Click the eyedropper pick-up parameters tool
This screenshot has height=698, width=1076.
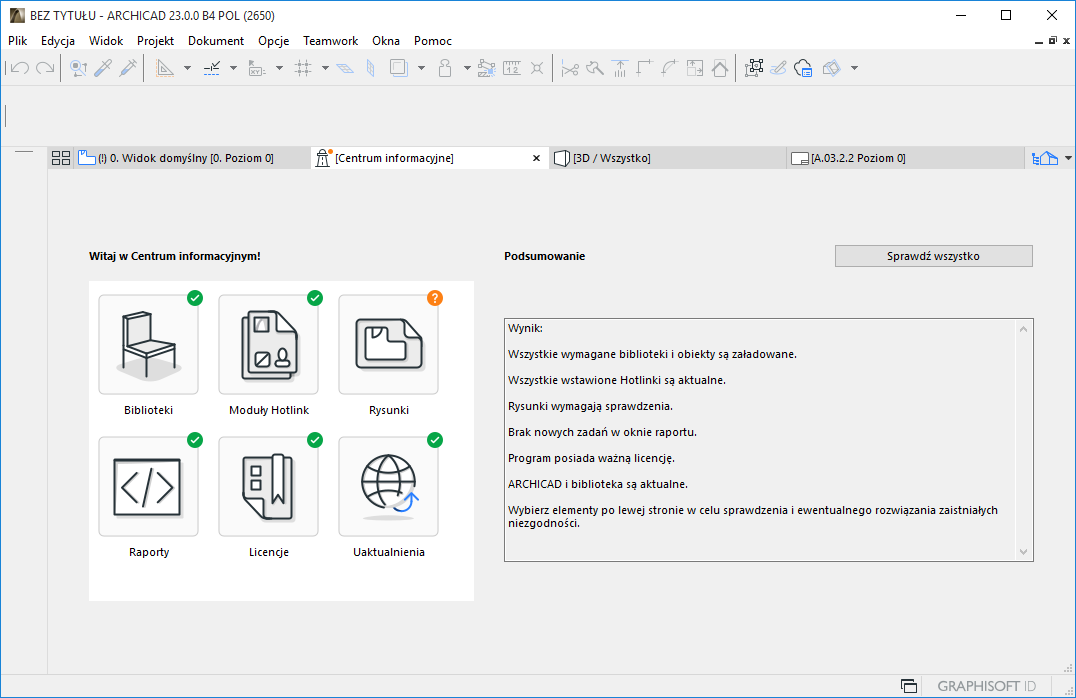[x=103, y=68]
